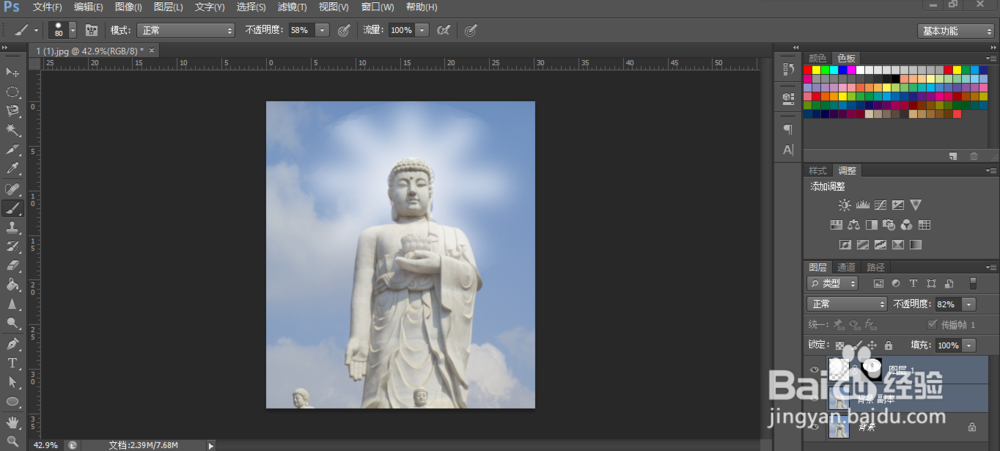Toggle lock transparent pixels
This screenshot has width=1000, height=451.
pyautogui.click(x=840, y=345)
